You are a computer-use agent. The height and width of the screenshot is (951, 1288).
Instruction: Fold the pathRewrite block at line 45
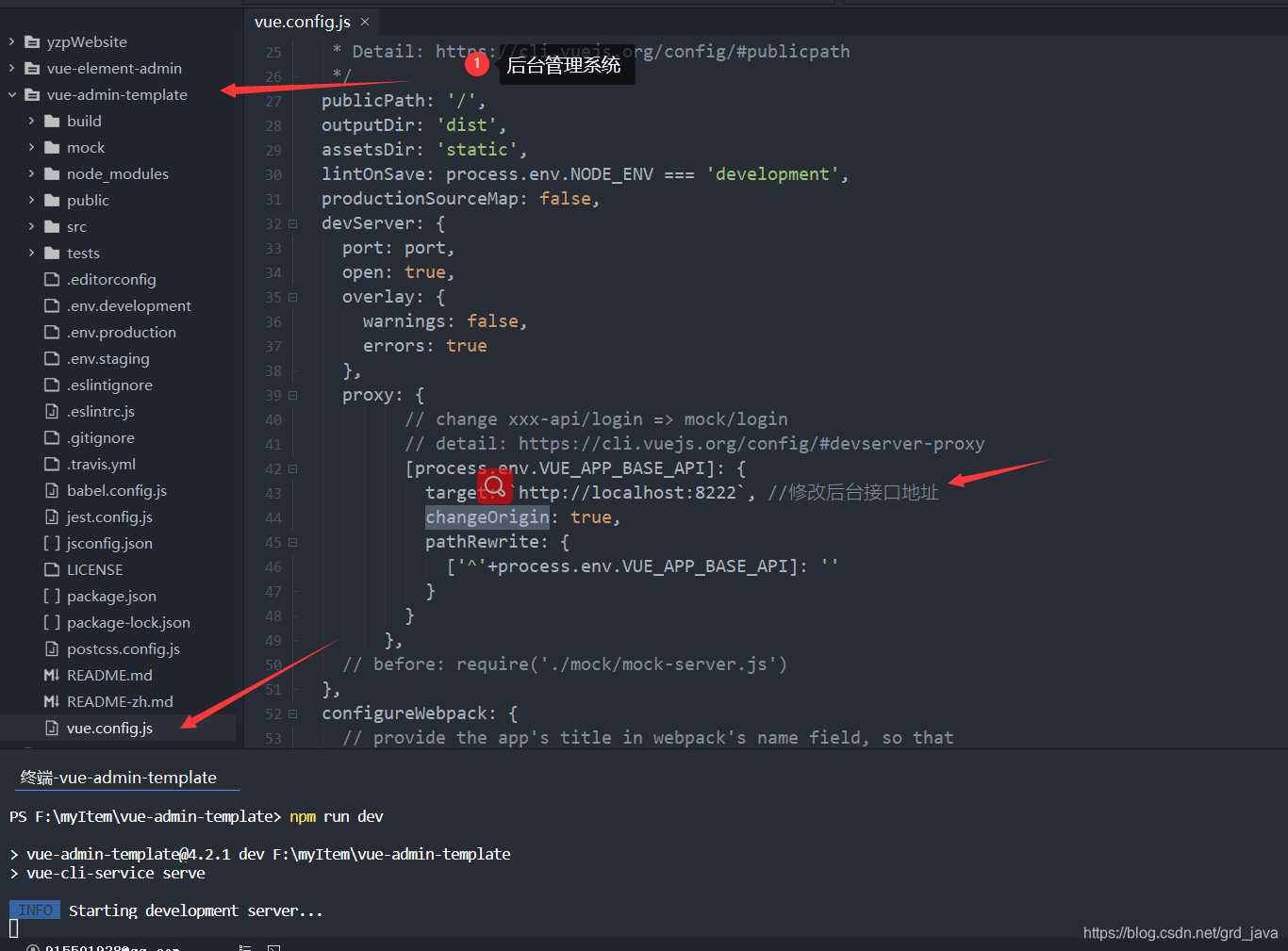(292, 543)
